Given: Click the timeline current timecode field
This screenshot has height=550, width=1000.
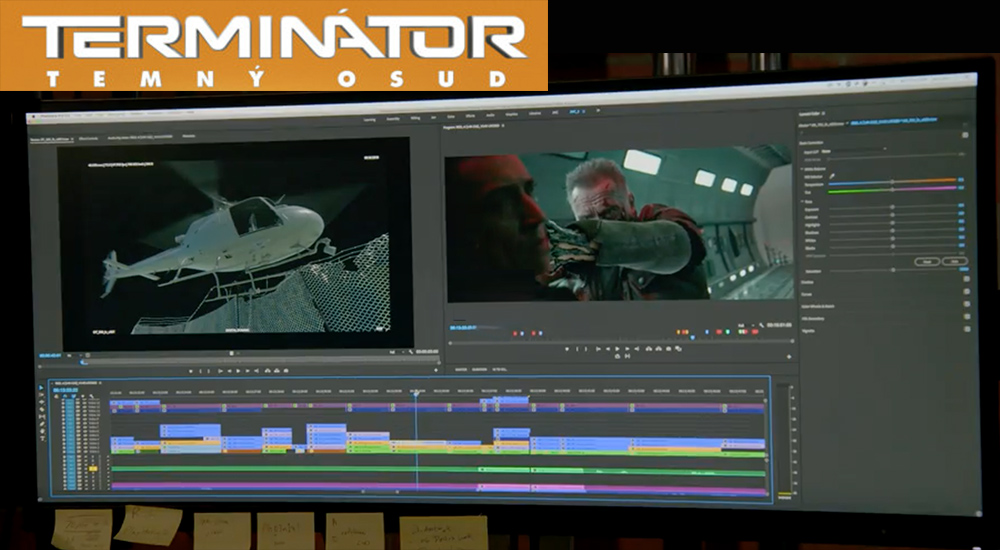Looking at the screenshot, I should pos(65,390).
